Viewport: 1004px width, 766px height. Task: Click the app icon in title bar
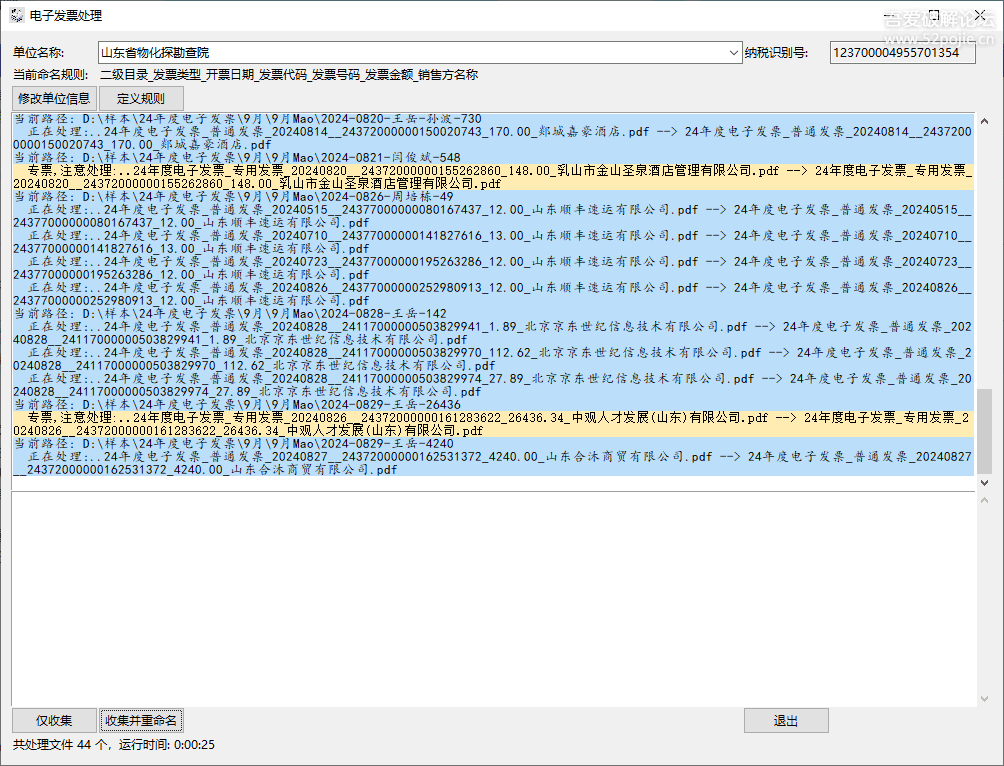(x=16, y=16)
